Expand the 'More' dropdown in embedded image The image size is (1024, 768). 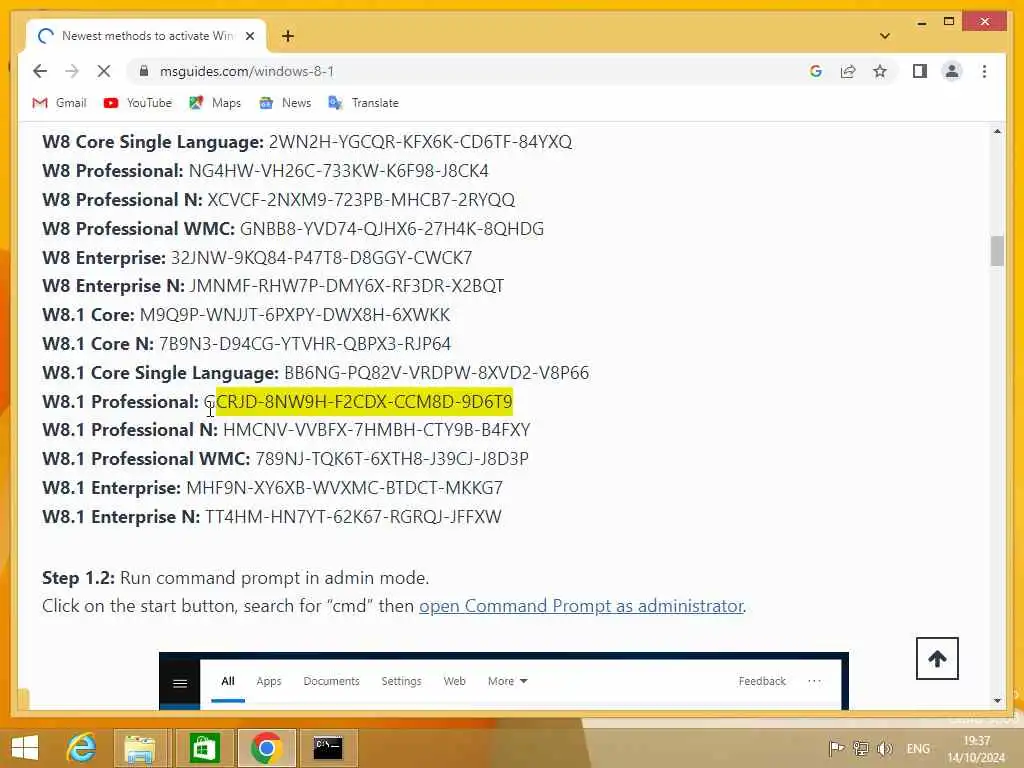(507, 681)
